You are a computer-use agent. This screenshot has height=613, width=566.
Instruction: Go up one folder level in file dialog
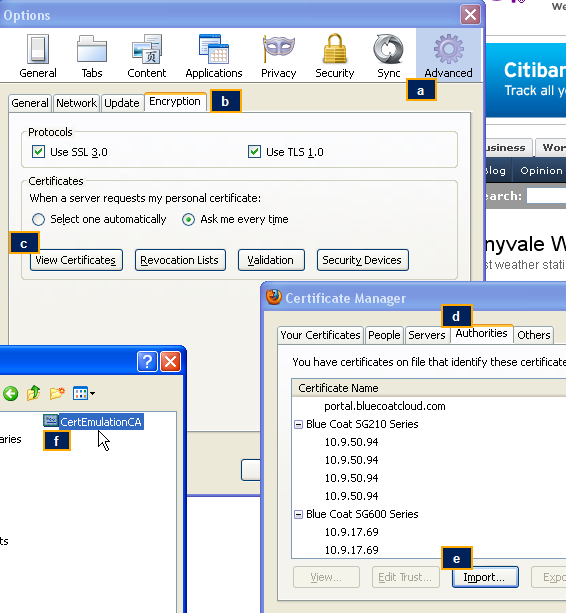pos(34,393)
